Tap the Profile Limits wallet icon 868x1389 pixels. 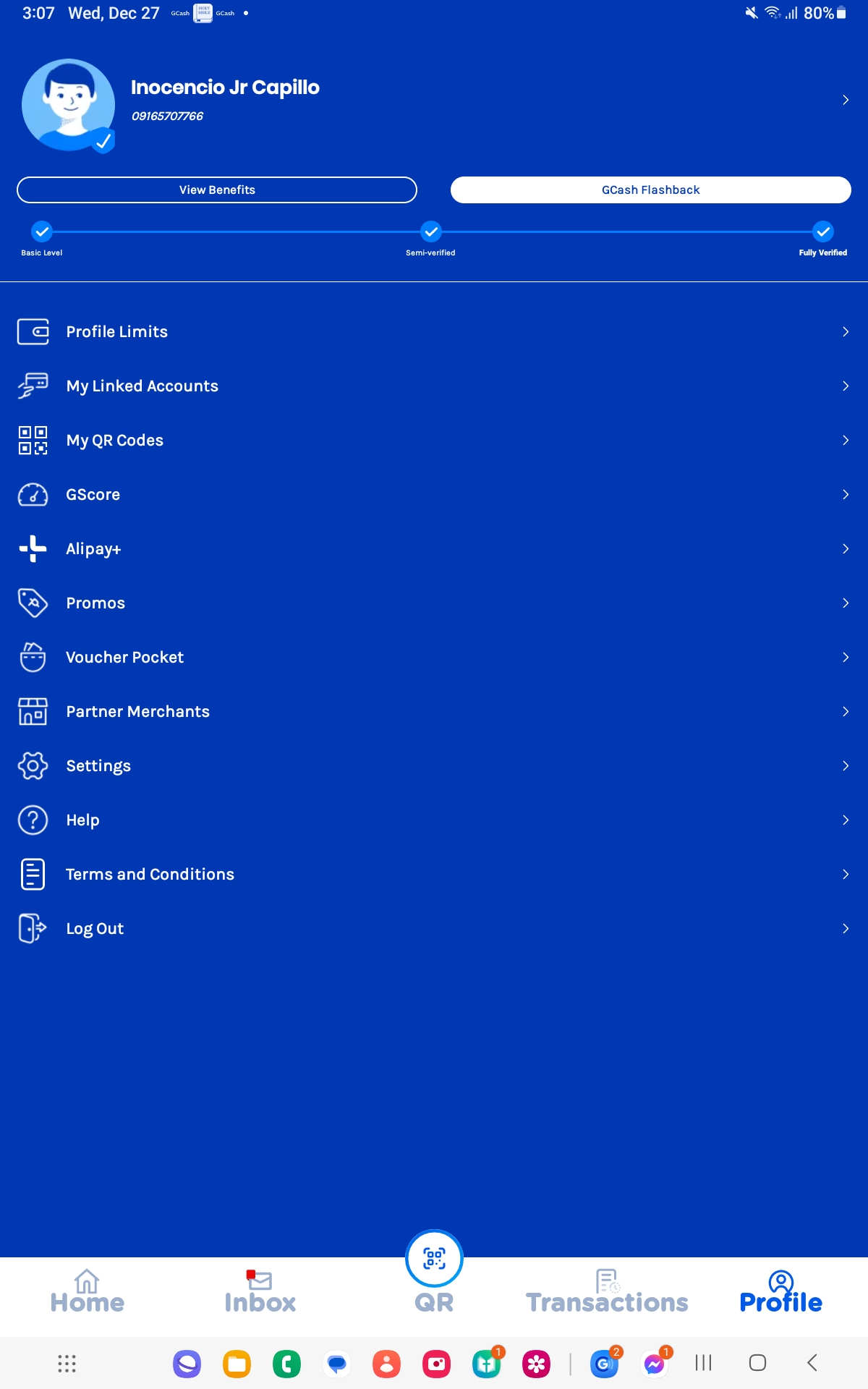[x=33, y=332]
